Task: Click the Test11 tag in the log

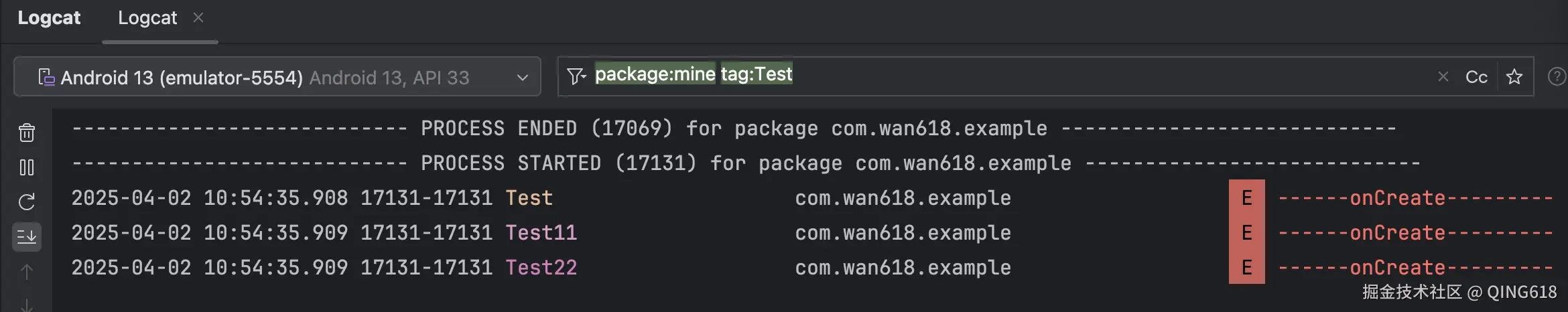Action: pyautogui.click(x=541, y=233)
